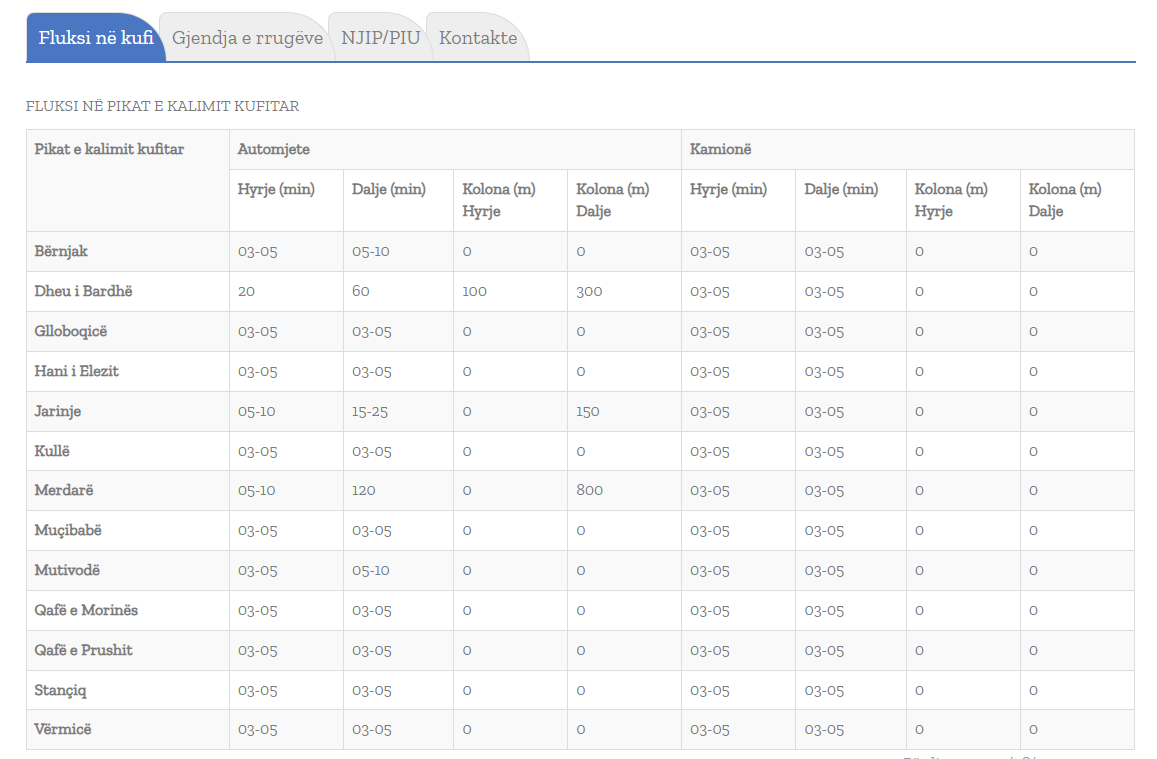
Task: Switch to the NJIP/PIU tab
Action: [380, 38]
